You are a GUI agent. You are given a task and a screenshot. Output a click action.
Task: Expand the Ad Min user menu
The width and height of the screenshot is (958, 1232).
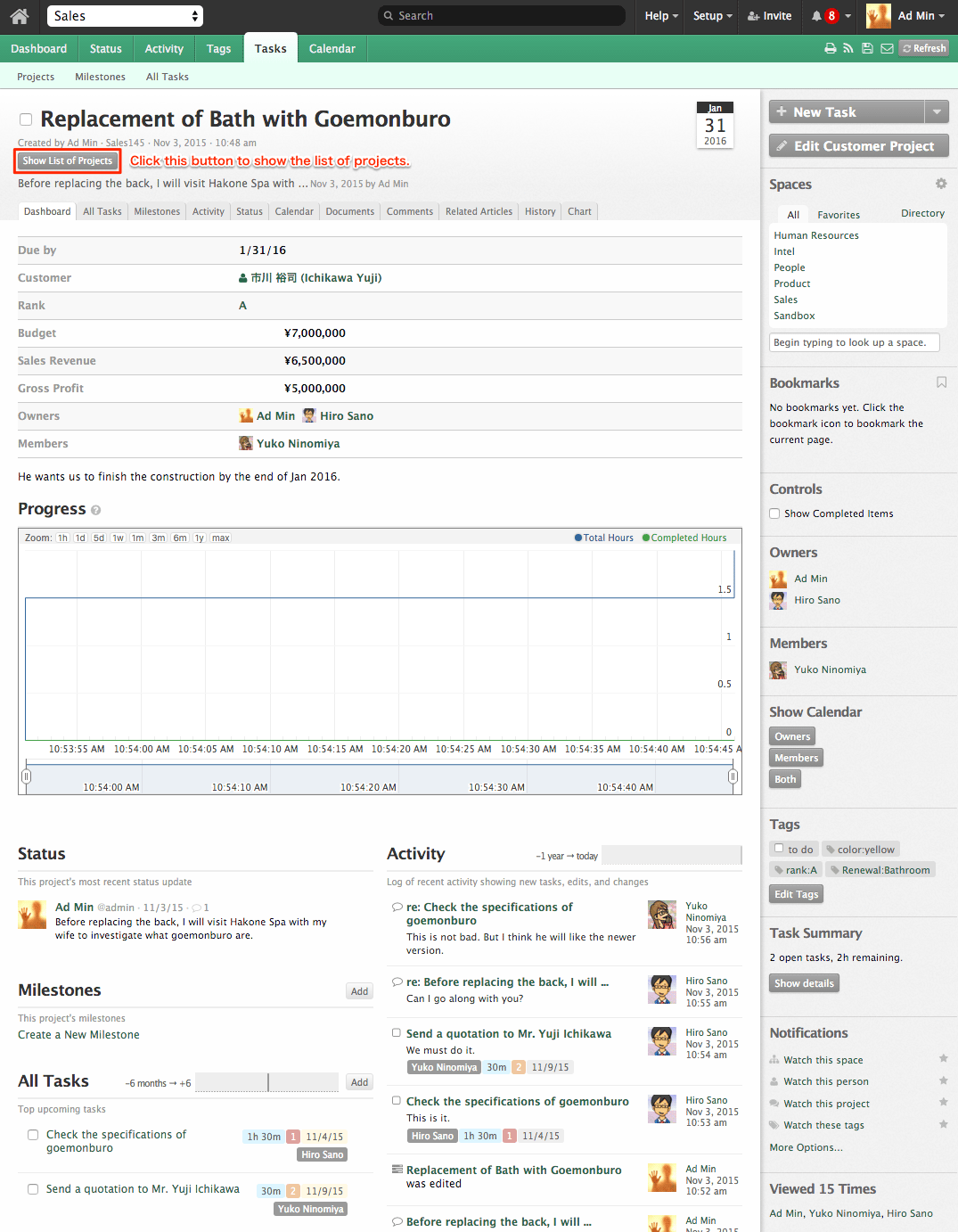pyautogui.click(x=921, y=16)
